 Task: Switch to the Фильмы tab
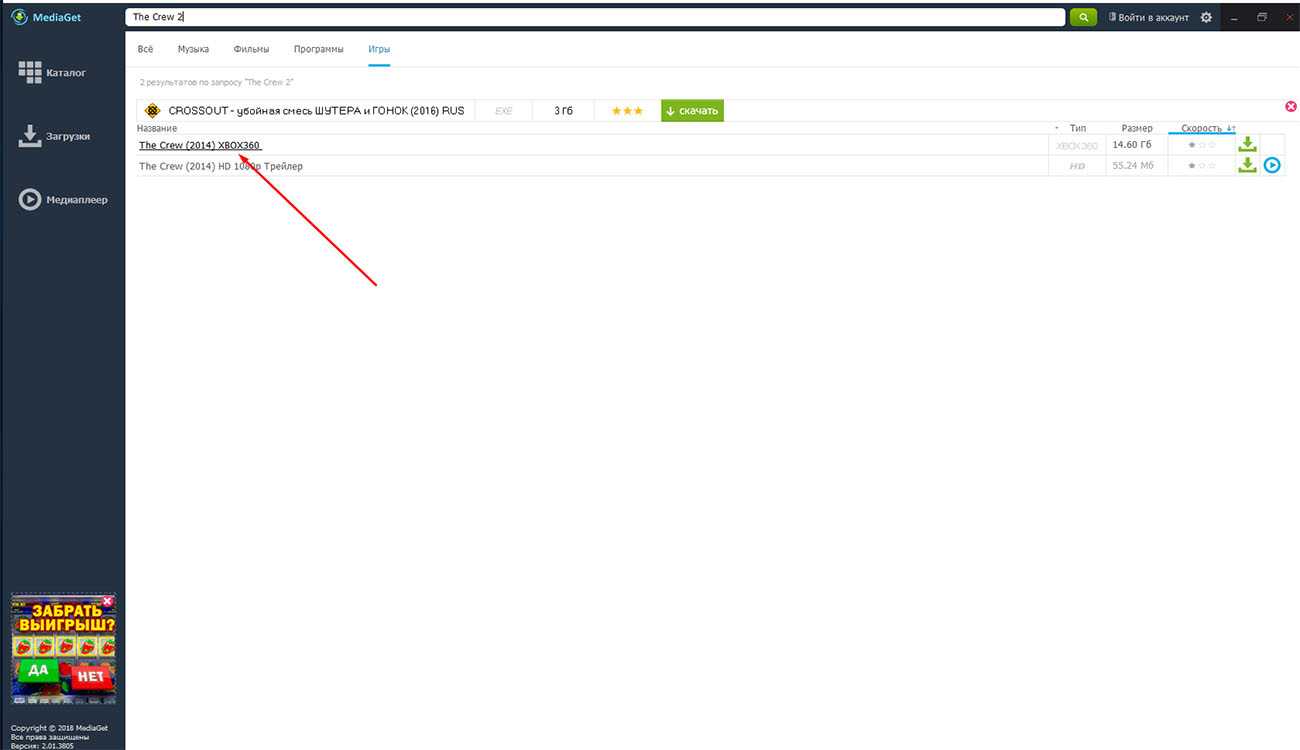click(251, 49)
